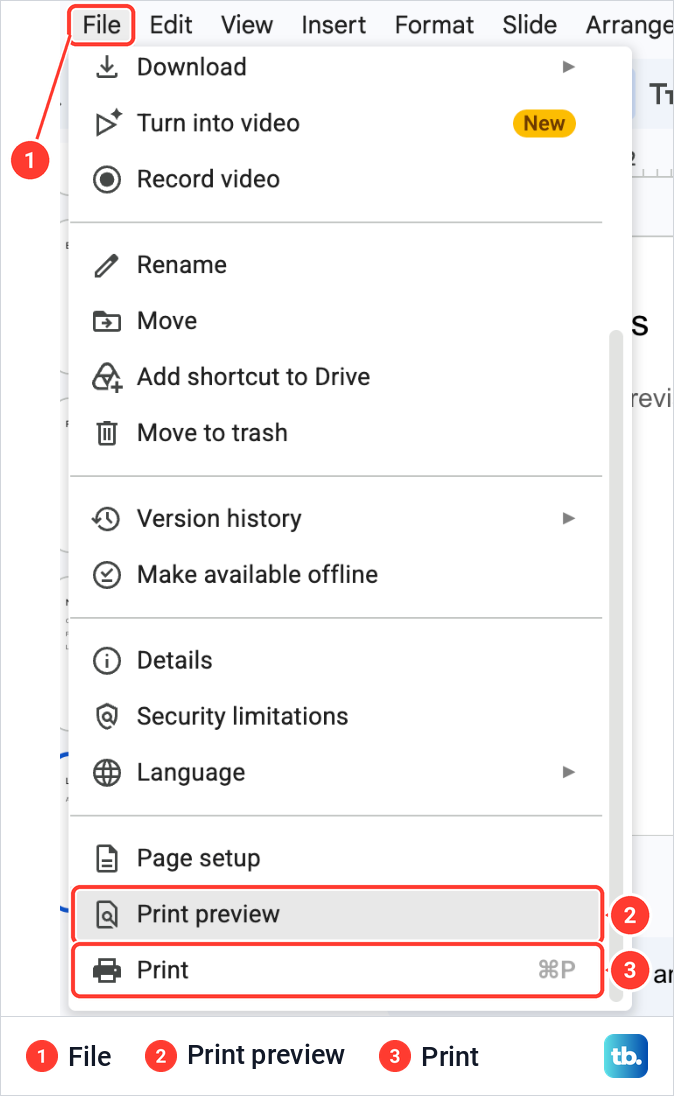Viewport: 674px width, 1096px height.
Task: Select Page setup text
Action: [x=199, y=858]
